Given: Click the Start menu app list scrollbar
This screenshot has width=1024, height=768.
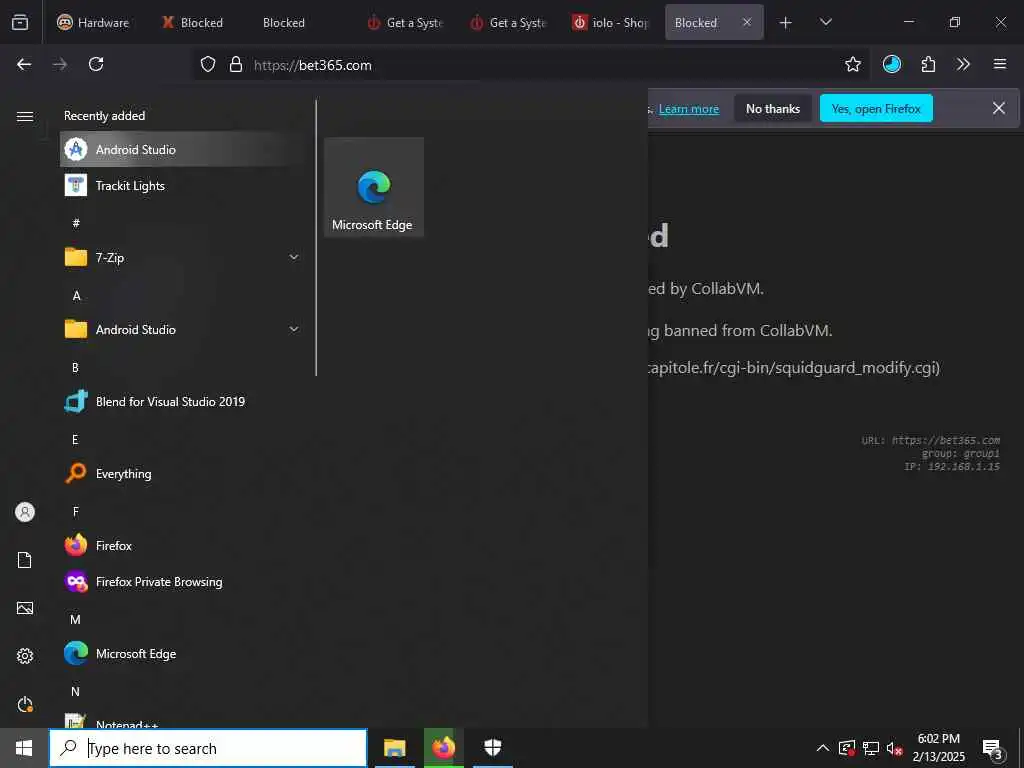Looking at the screenshot, I should click(316, 238).
